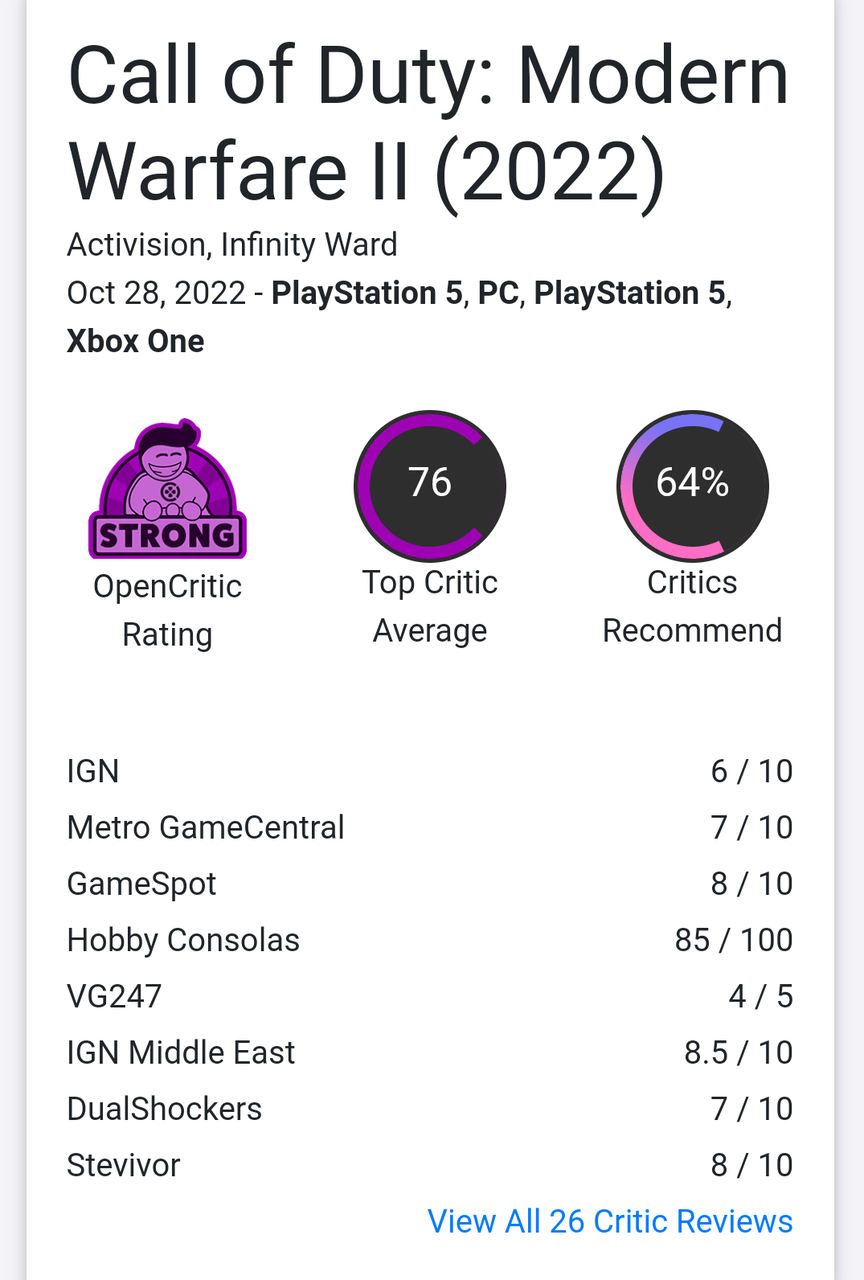The width and height of the screenshot is (864, 1280).
Task: Click the Top Critic Average caption
Action: [x=430, y=606]
